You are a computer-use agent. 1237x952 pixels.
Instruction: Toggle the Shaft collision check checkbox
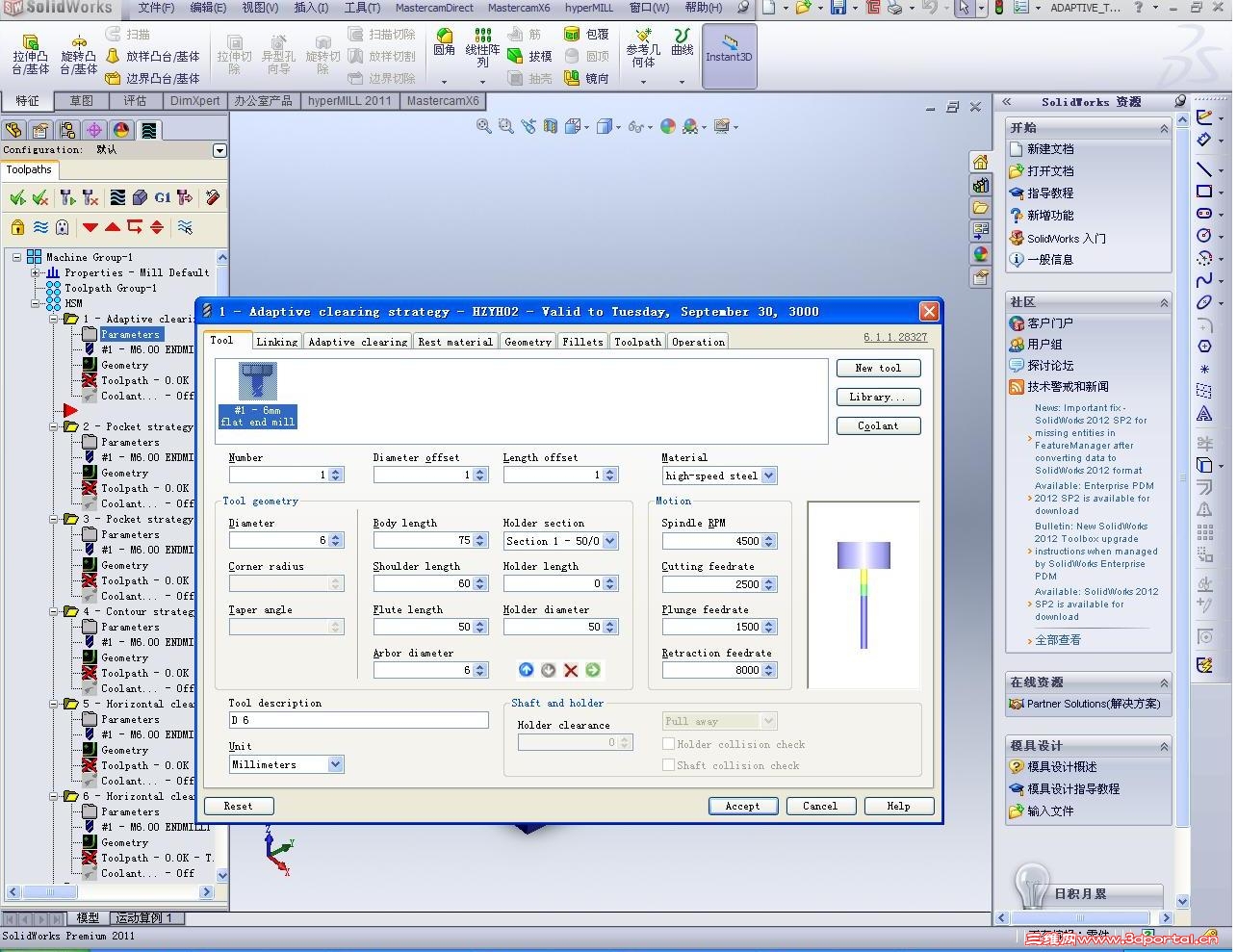coord(669,765)
